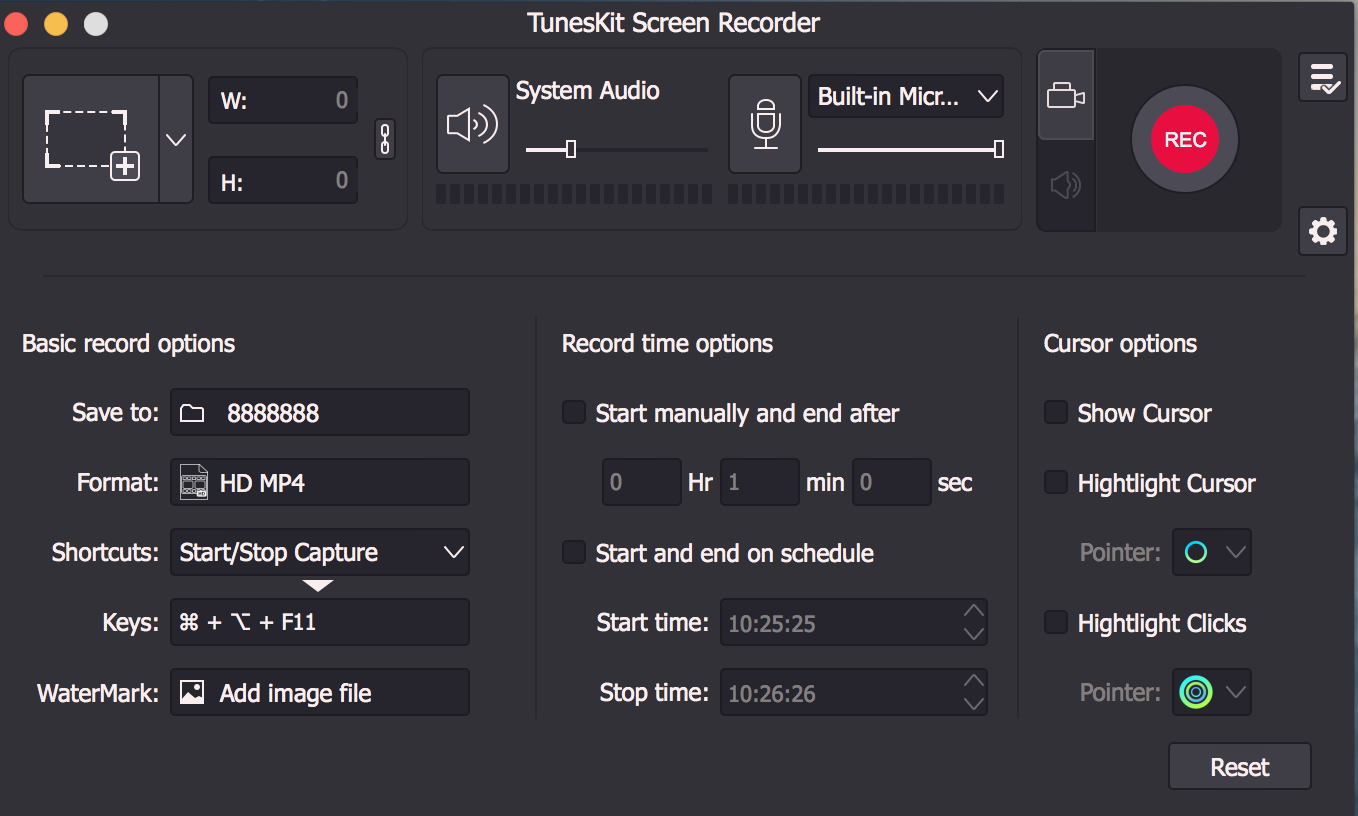Enable the Hightlight Clicks checkbox
The image size is (1358, 816).
pos(1056,622)
